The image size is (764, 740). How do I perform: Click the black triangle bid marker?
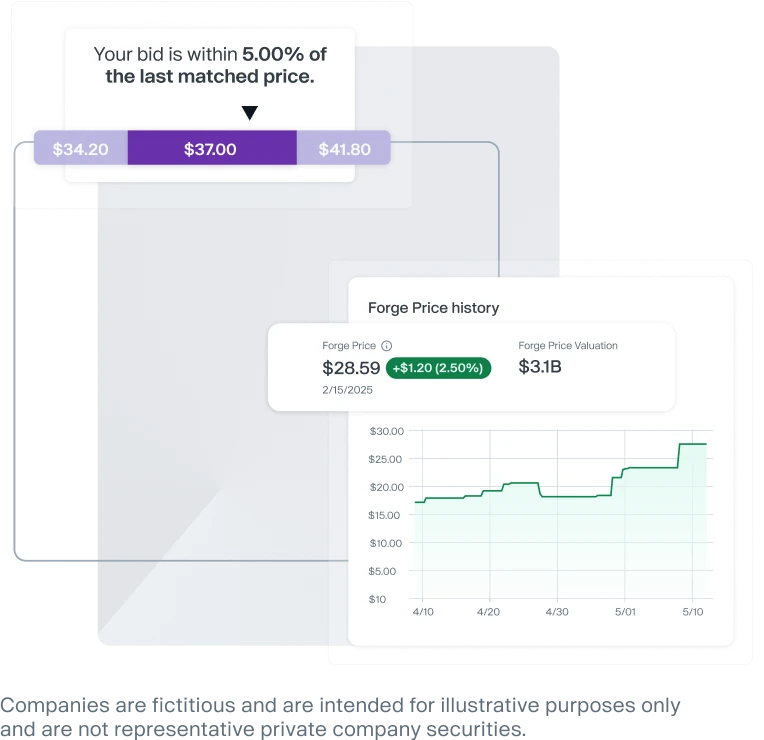click(249, 113)
